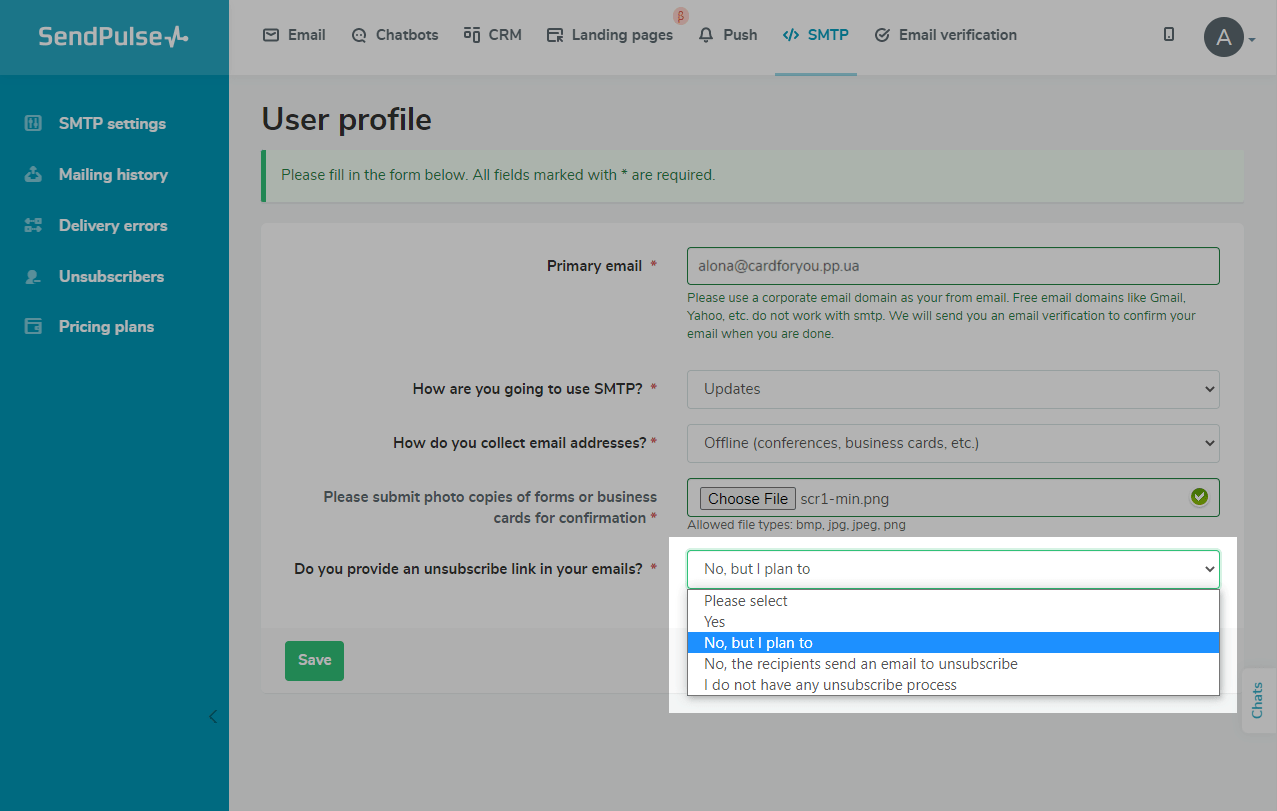
Task: Click the Mailing history sidebar icon
Action: point(33,175)
